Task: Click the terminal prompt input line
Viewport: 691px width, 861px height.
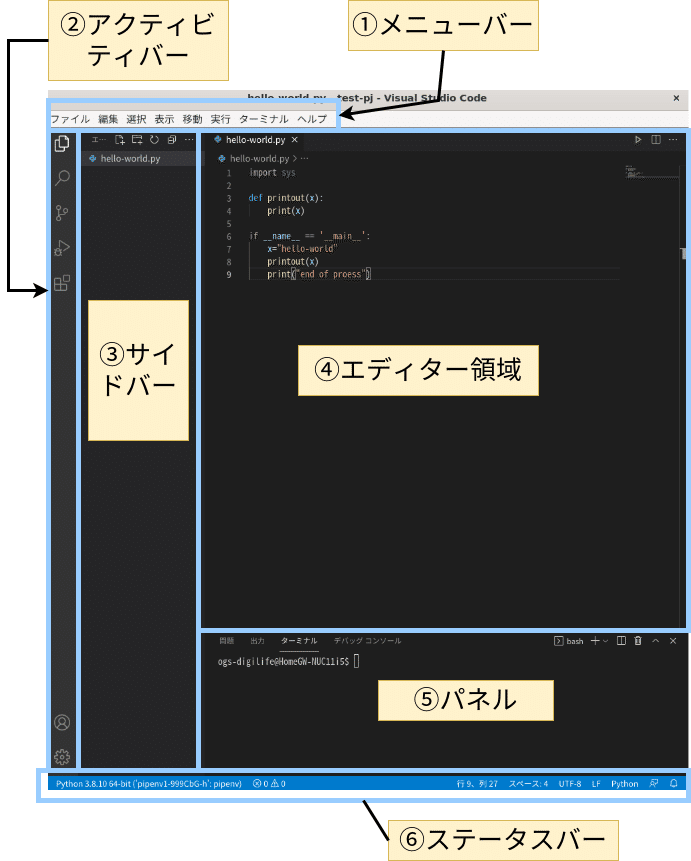Action: pos(288,661)
